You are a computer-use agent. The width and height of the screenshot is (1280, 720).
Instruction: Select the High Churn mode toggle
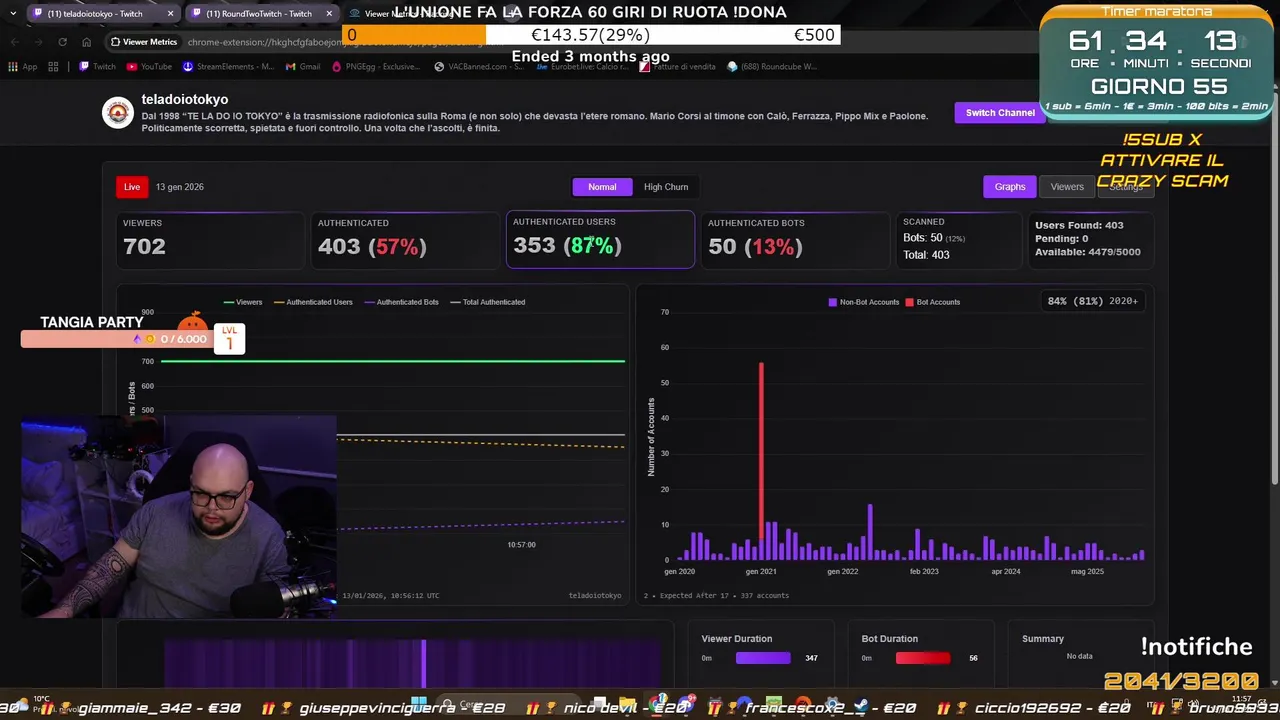tap(666, 187)
